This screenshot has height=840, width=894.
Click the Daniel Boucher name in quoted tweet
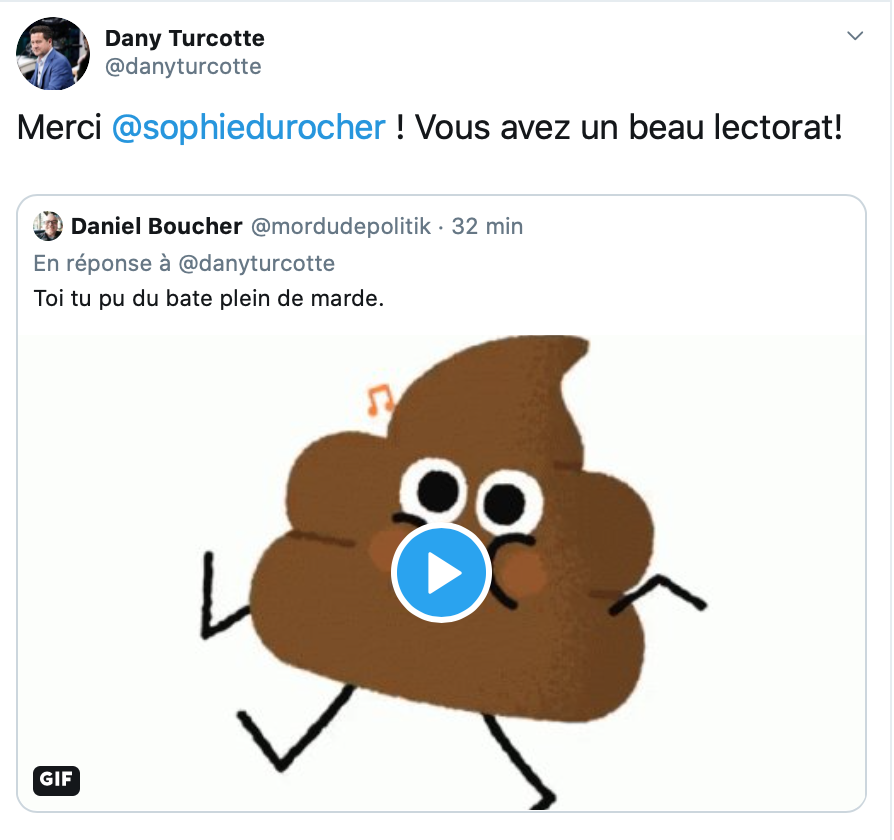pos(157,226)
